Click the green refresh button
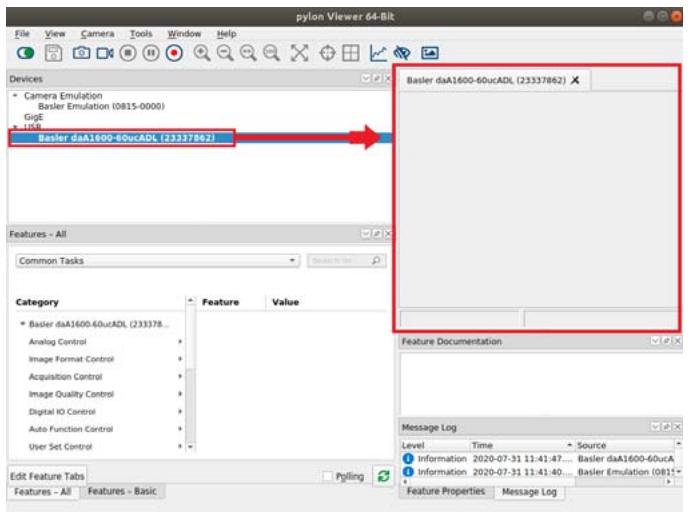The width and height of the screenshot is (690, 515). [x=383, y=476]
